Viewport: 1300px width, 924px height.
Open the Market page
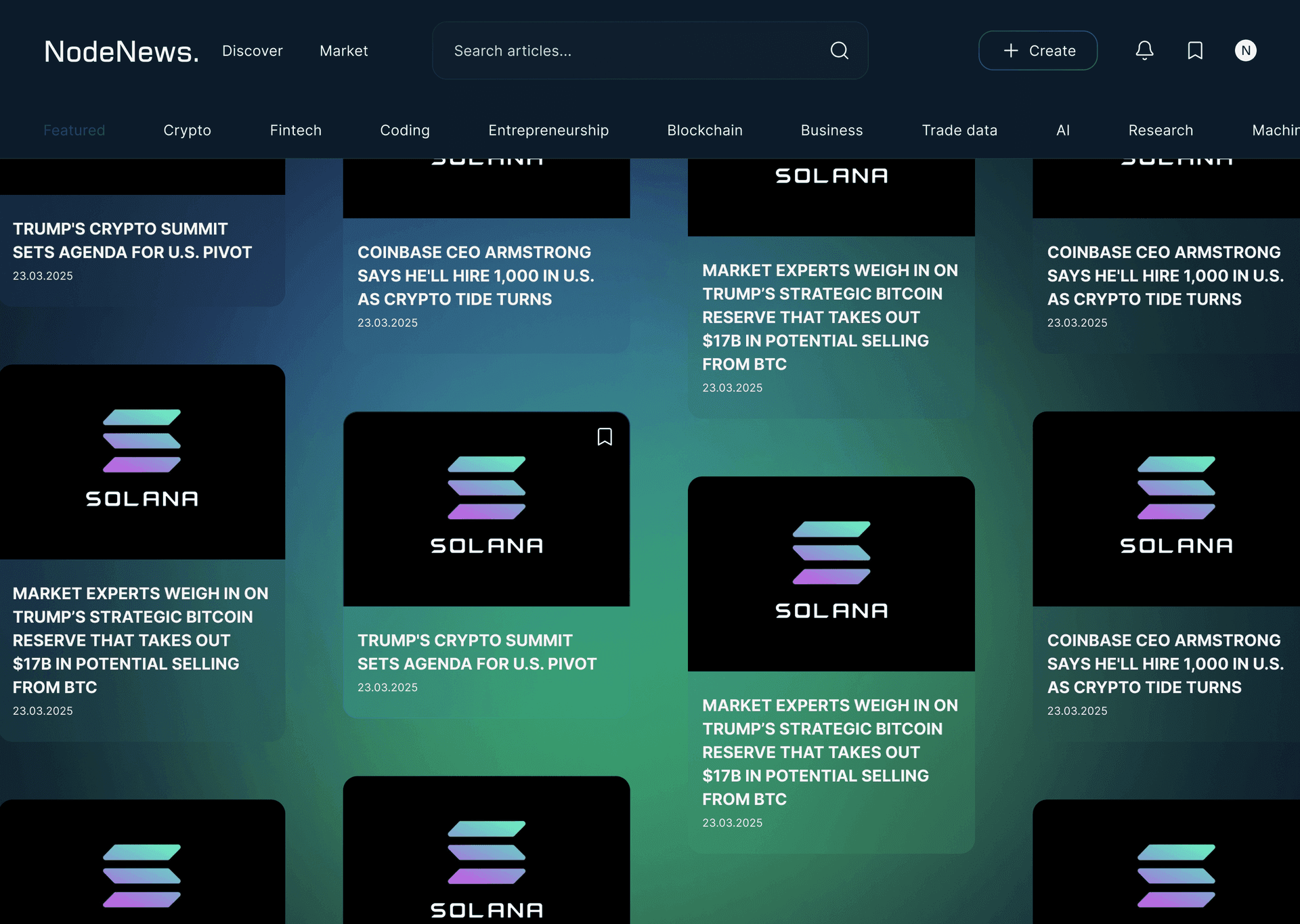[344, 51]
